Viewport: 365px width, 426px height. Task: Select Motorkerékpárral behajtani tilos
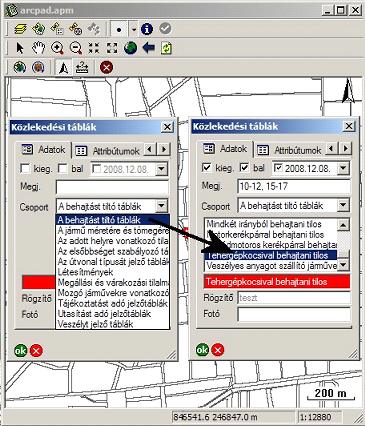[x=271, y=234]
